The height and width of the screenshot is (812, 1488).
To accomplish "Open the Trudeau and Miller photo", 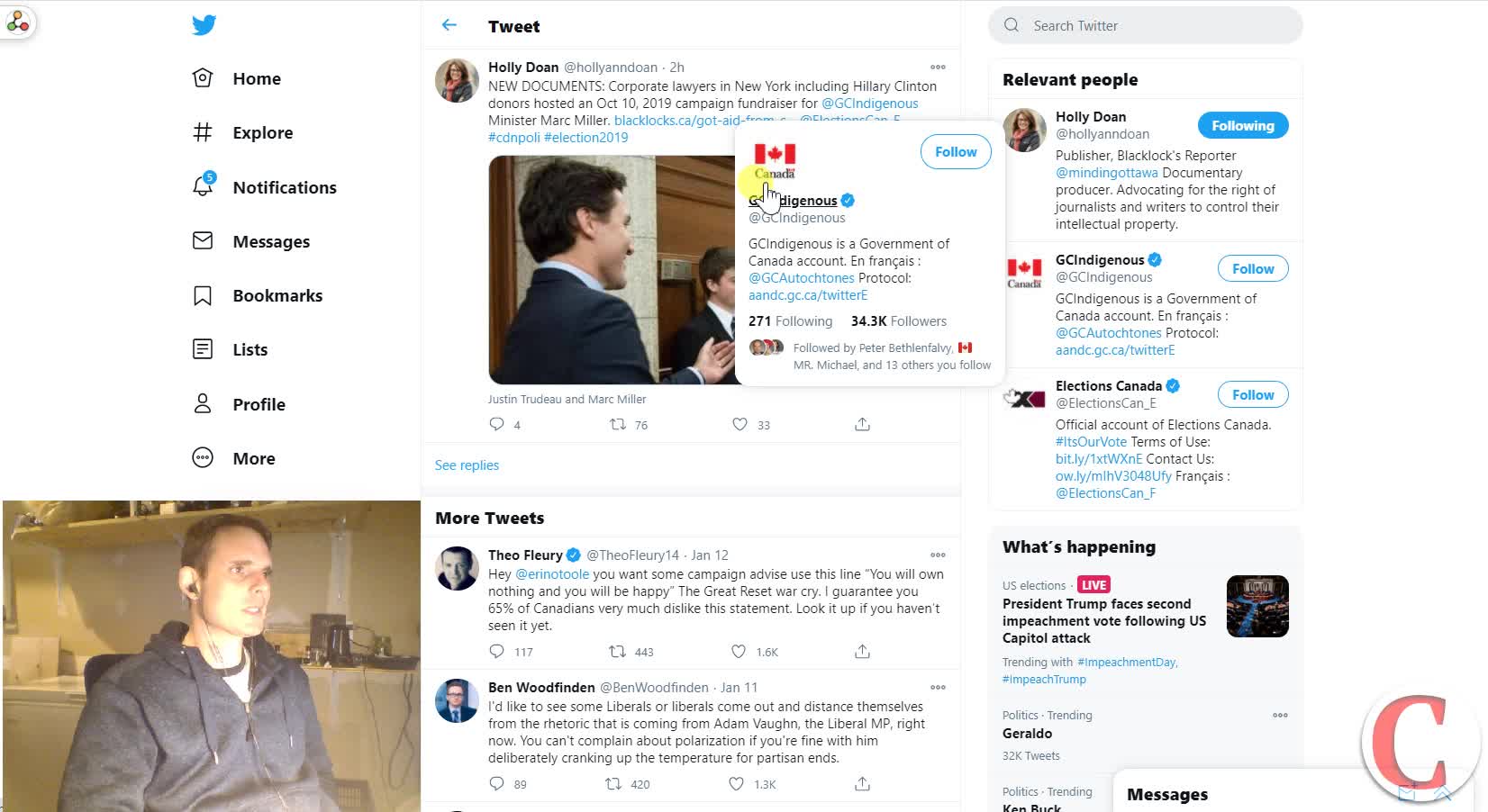I will pyautogui.click(x=611, y=270).
